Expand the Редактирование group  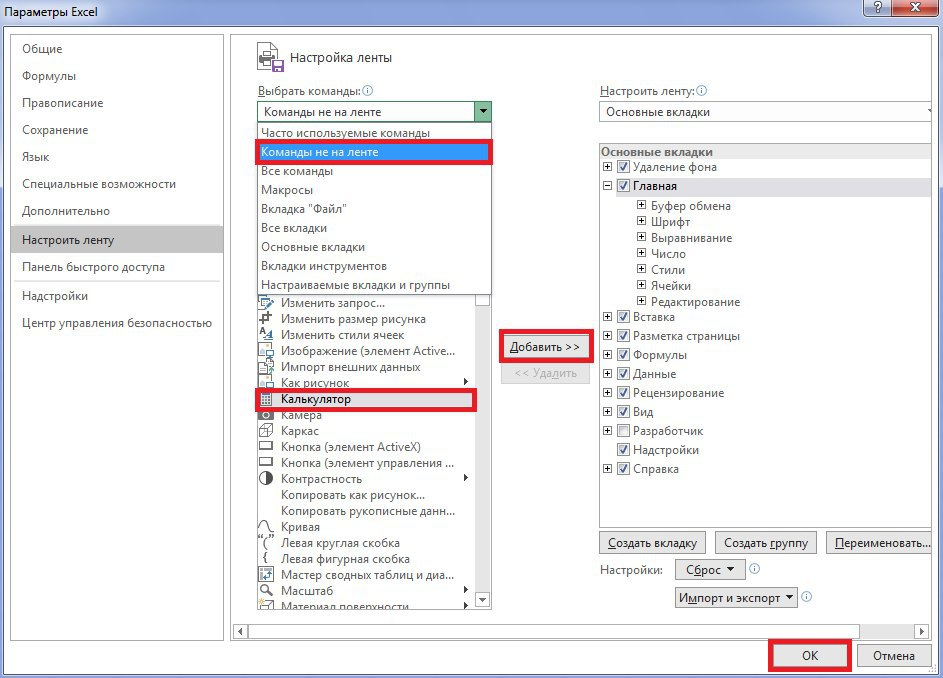click(x=641, y=301)
